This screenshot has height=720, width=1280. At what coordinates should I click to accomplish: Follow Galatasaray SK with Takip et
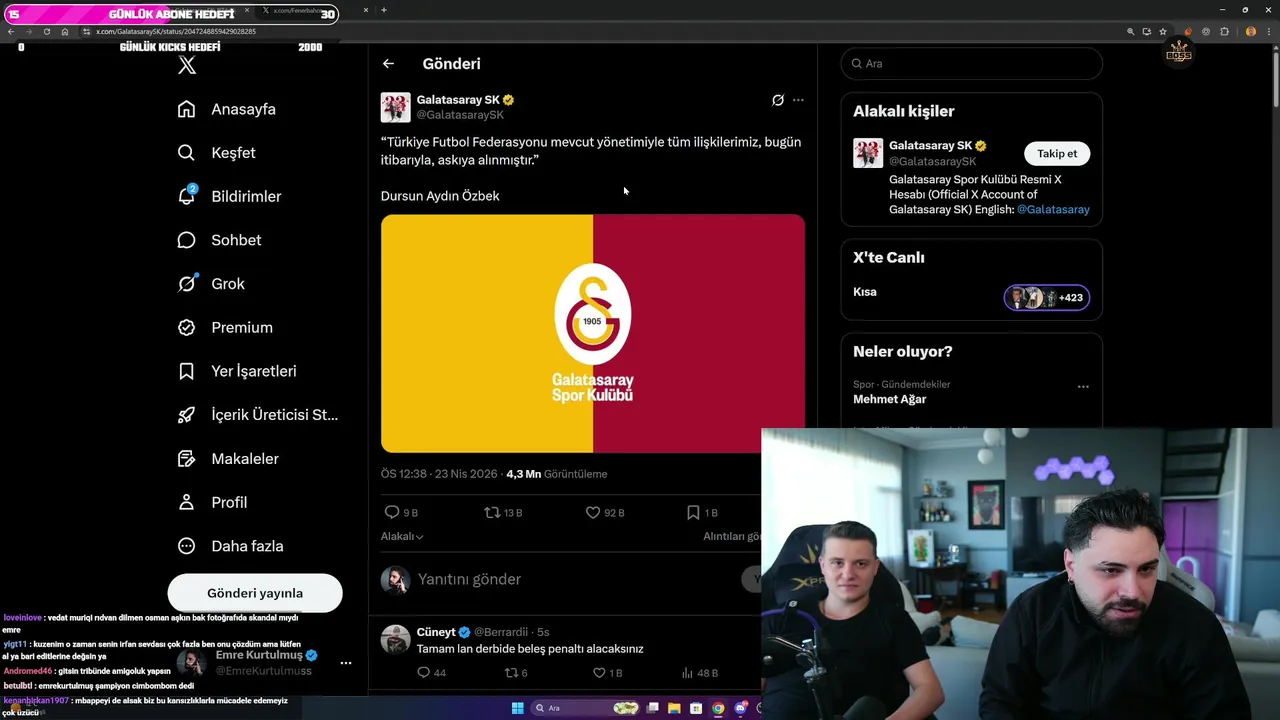(1057, 153)
